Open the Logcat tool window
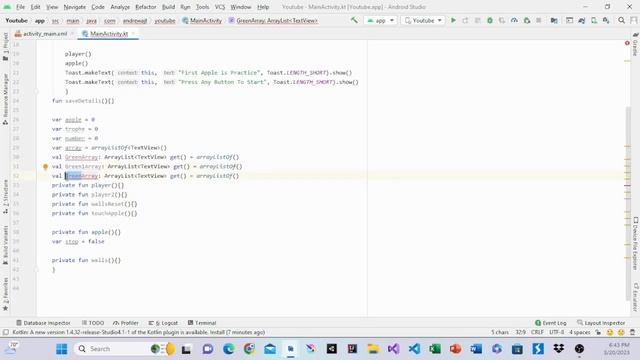The width and height of the screenshot is (640, 360). pos(163,323)
